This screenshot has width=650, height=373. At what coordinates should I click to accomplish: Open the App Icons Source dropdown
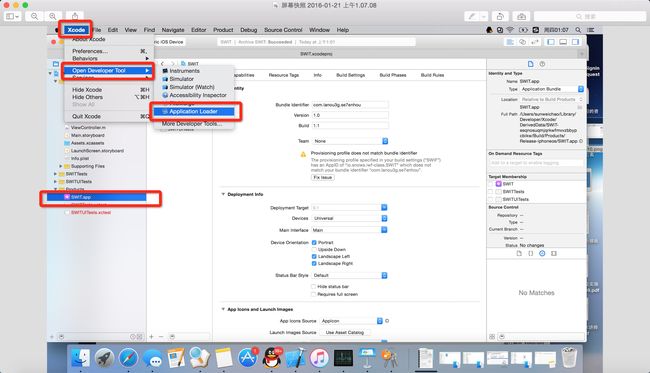point(352,321)
